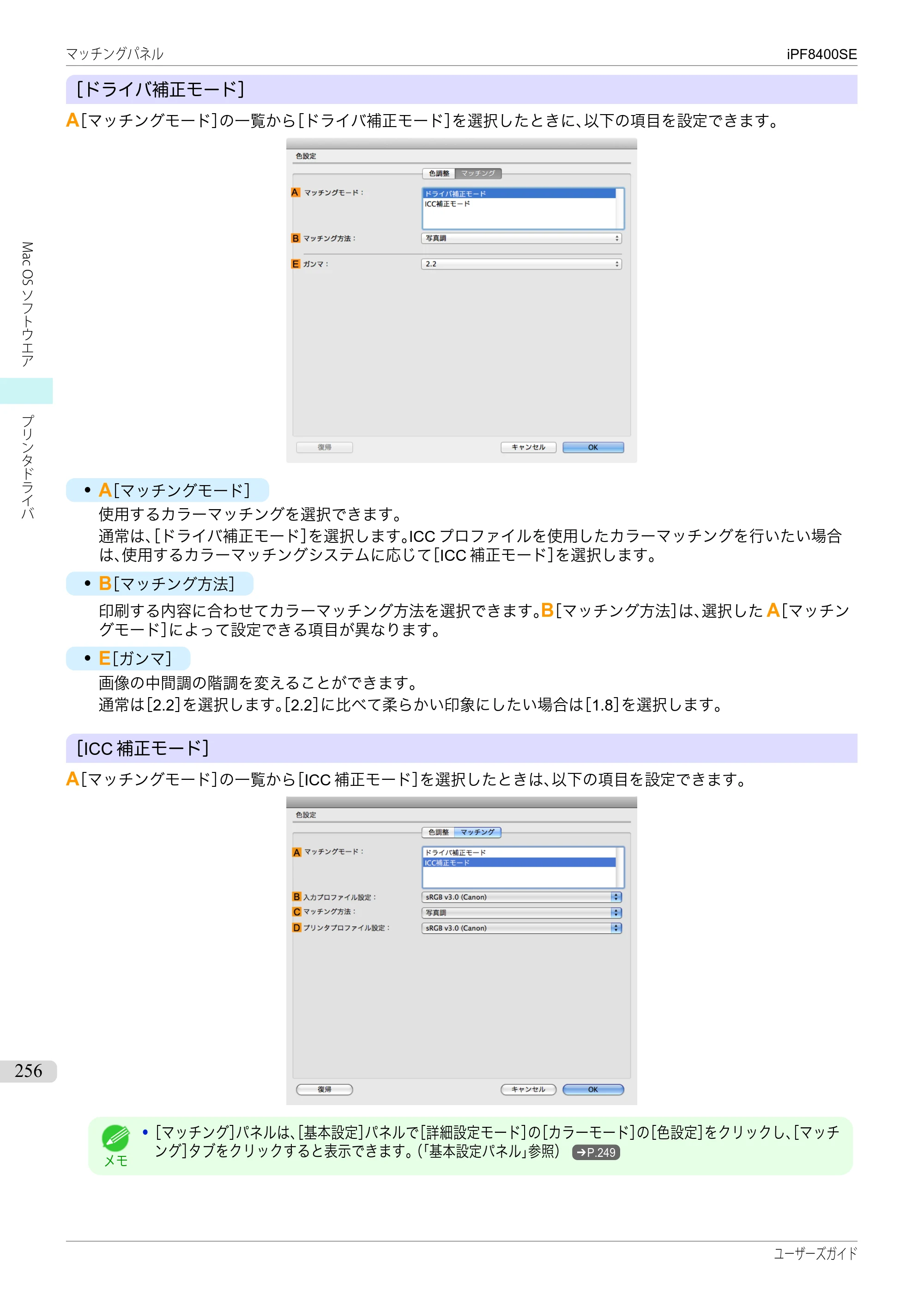This screenshot has height=1307, width=924.
Task: Click the [ドライバ補正モード] section heading
Action: coord(160,89)
